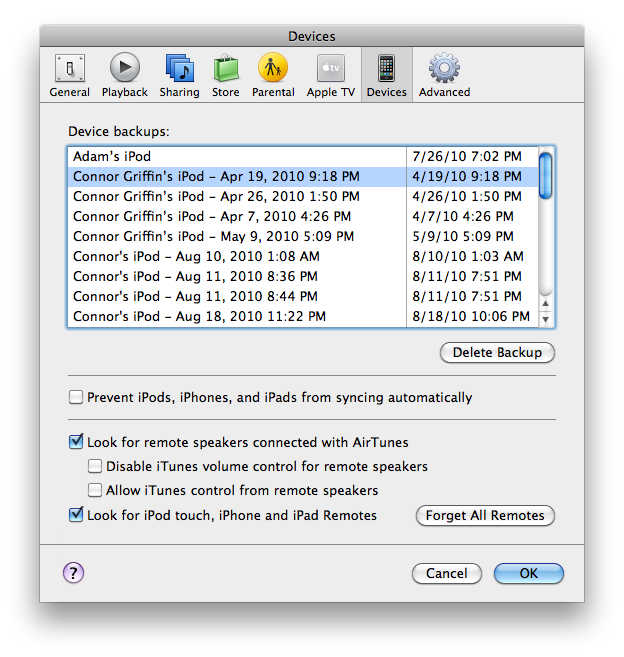The width and height of the screenshot is (624, 657).
Task: Open help with the question mark button
Action: coord(73,572)
